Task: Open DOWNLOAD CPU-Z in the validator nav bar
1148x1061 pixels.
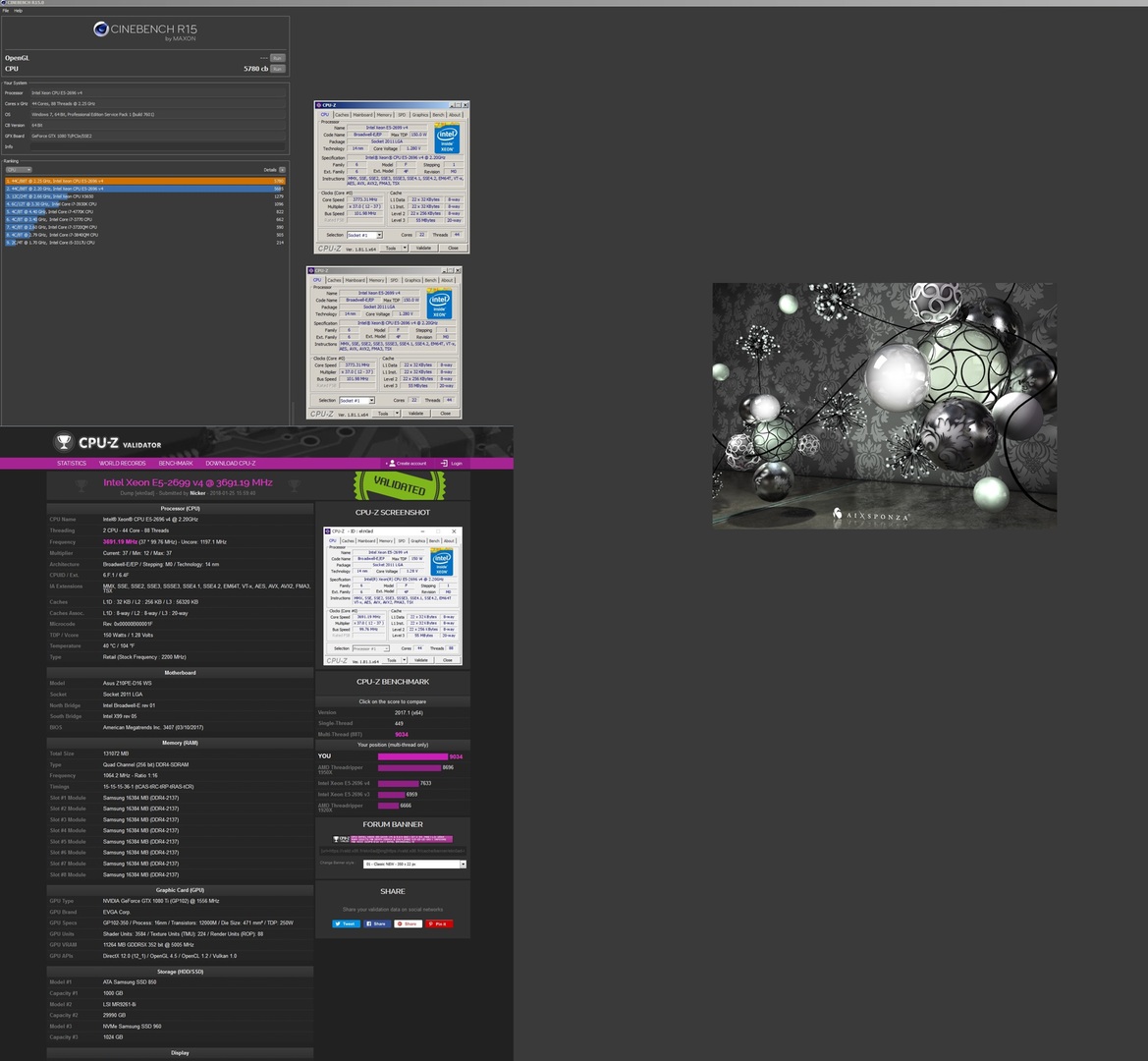Action: [x=231, y=464]
